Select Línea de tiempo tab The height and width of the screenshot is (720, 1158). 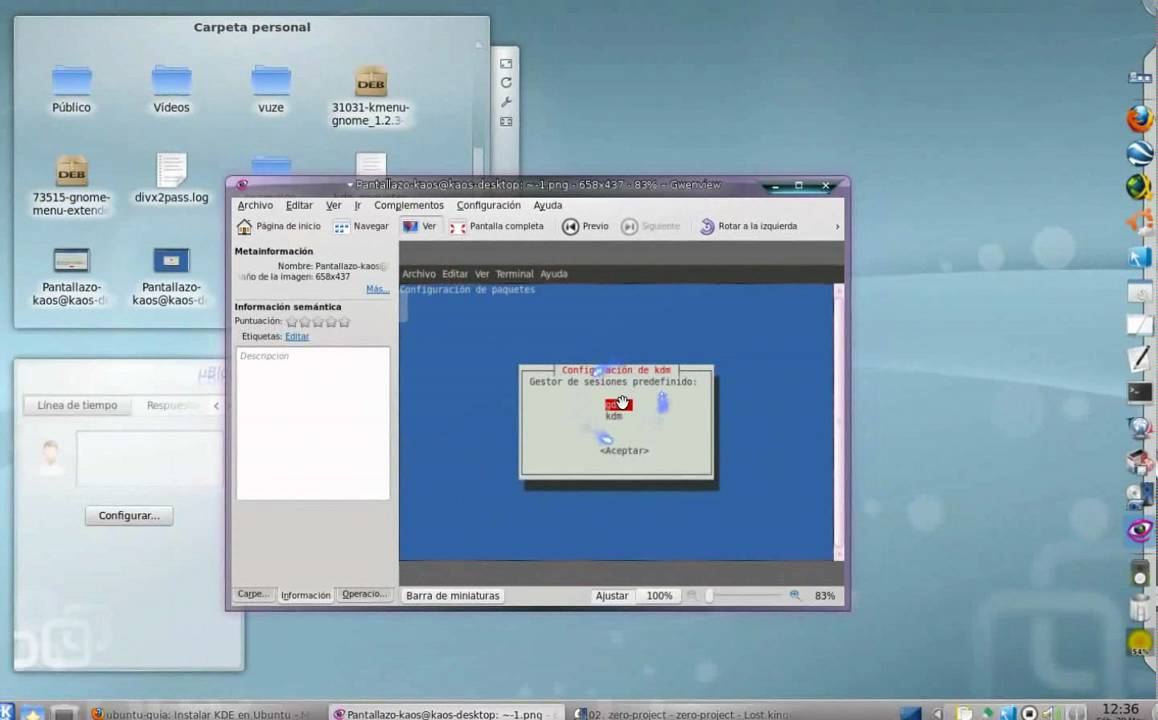coord(77,405)
